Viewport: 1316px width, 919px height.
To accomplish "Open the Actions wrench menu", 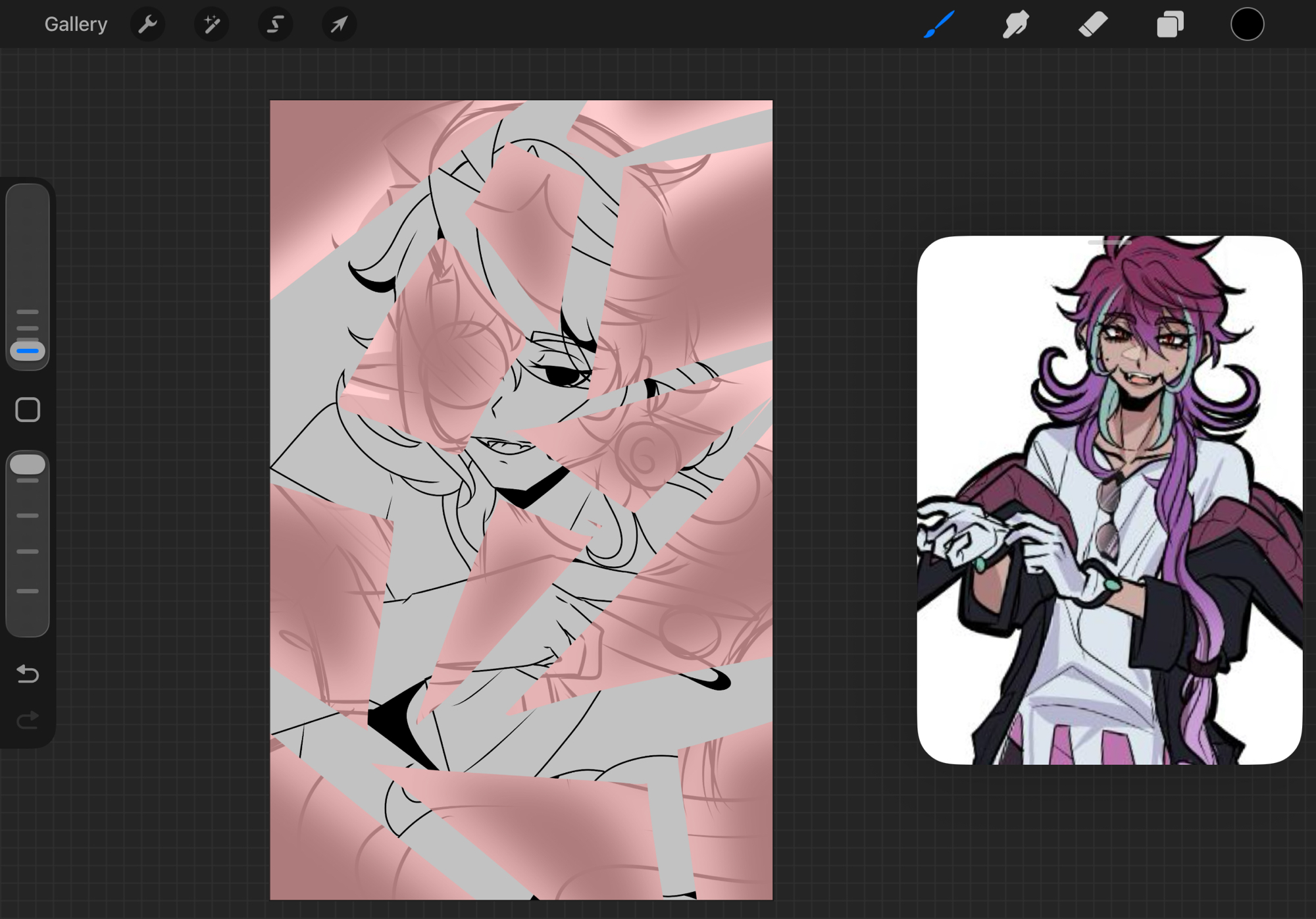I will pyautogui.click(x=147, y=25).
